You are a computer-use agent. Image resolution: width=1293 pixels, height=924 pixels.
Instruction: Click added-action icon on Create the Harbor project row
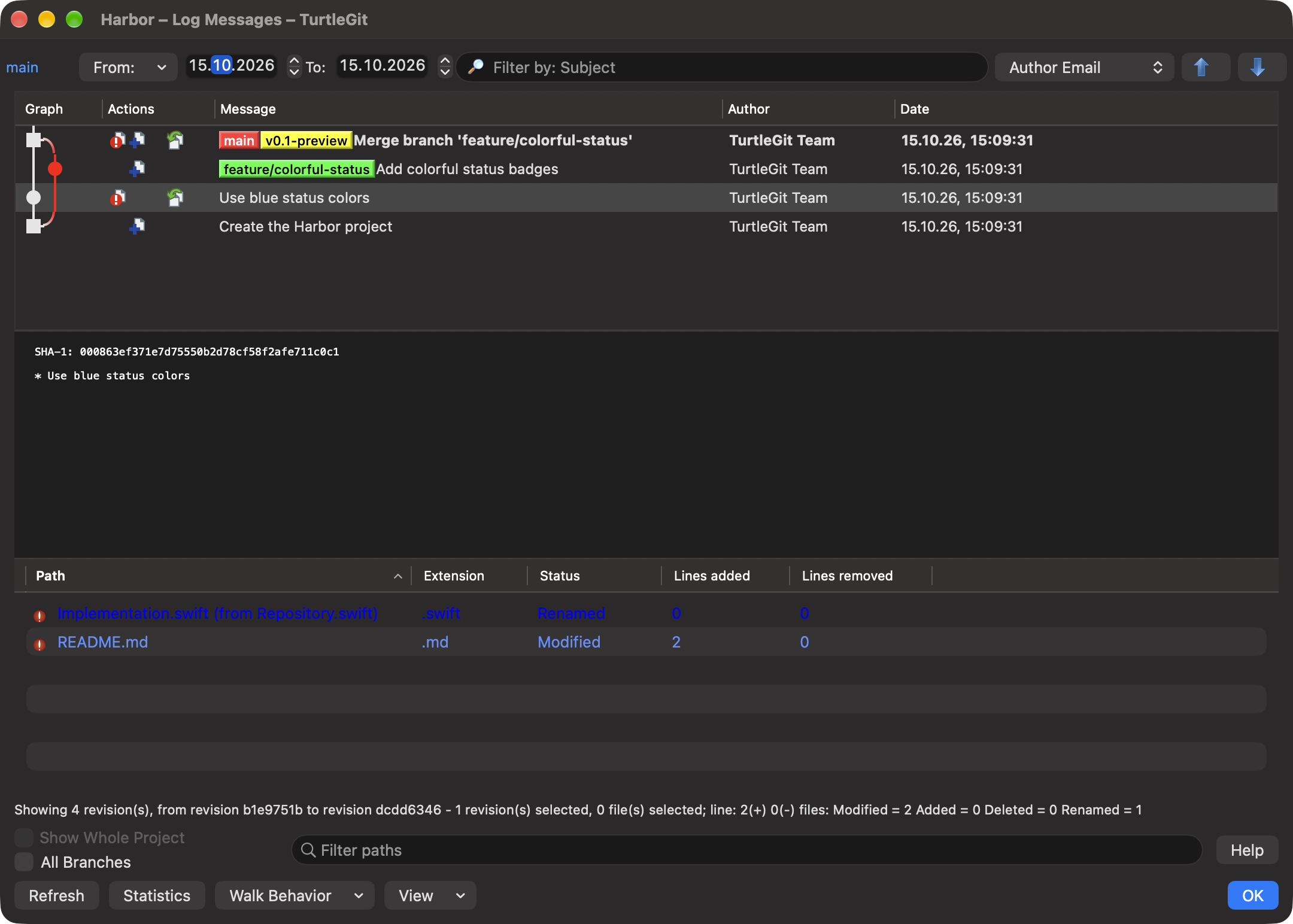pos(138,227)
